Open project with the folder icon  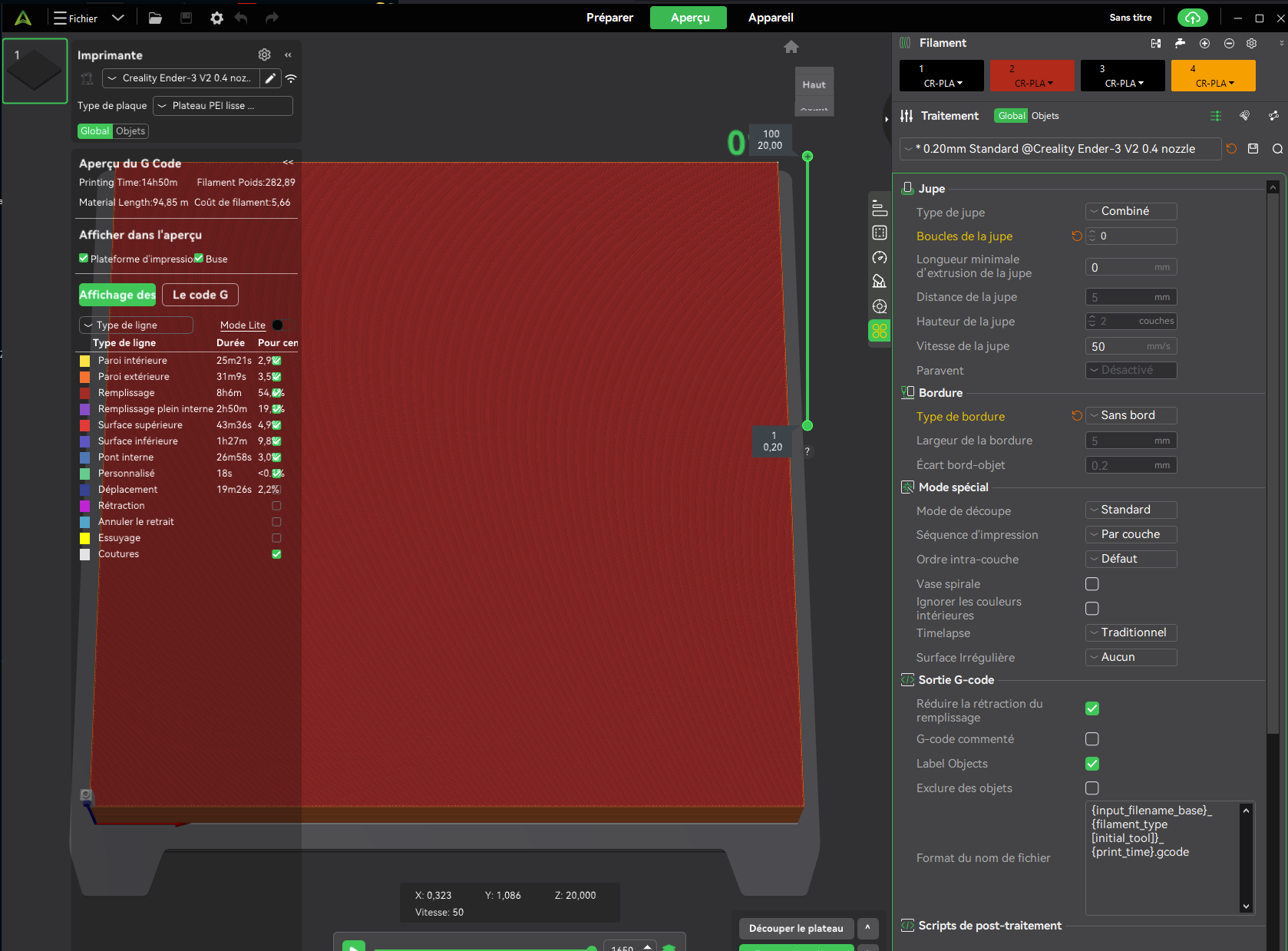click(x=155, y=18)
